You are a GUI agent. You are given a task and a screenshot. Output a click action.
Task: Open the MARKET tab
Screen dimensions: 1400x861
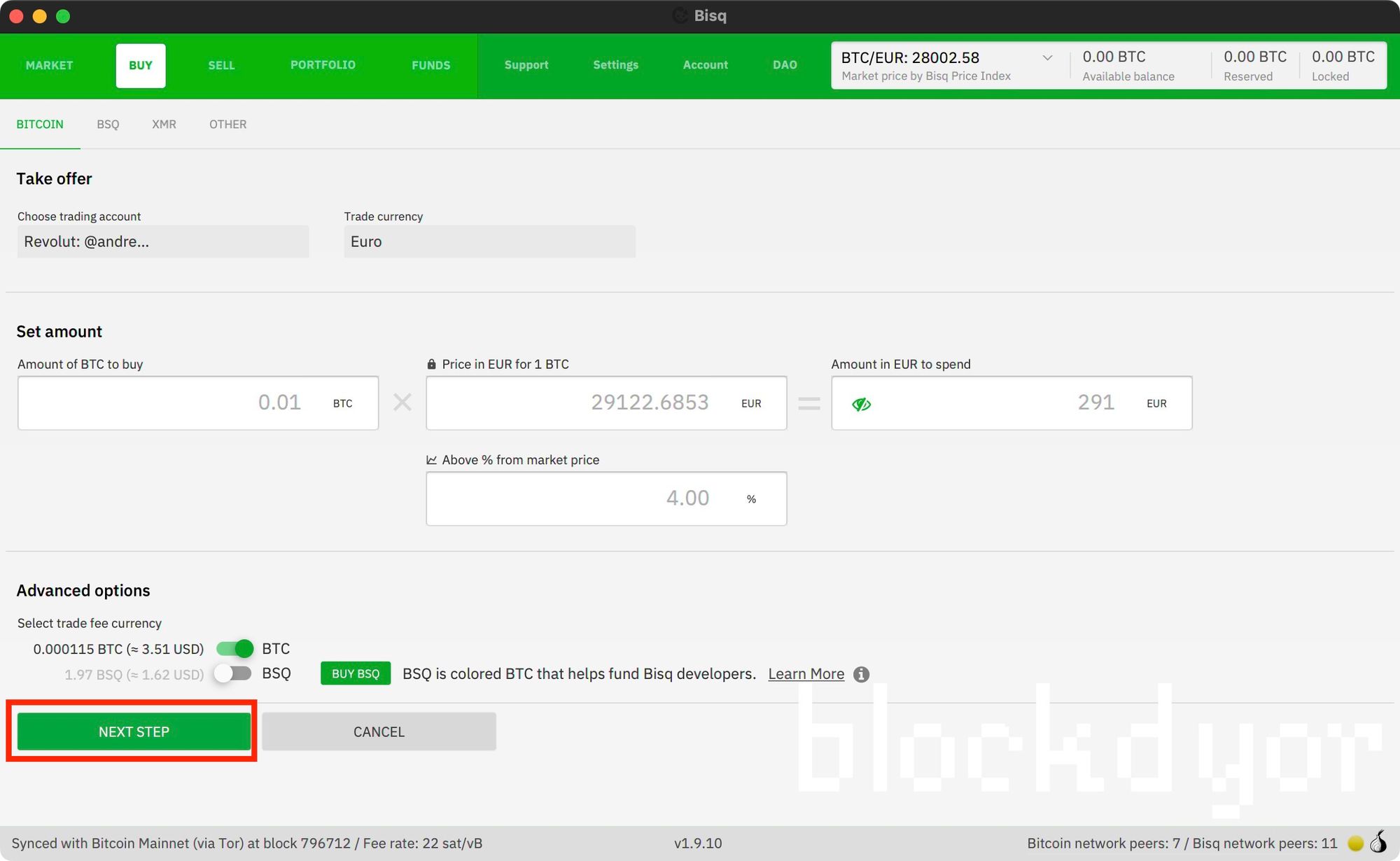coord(49,65)
